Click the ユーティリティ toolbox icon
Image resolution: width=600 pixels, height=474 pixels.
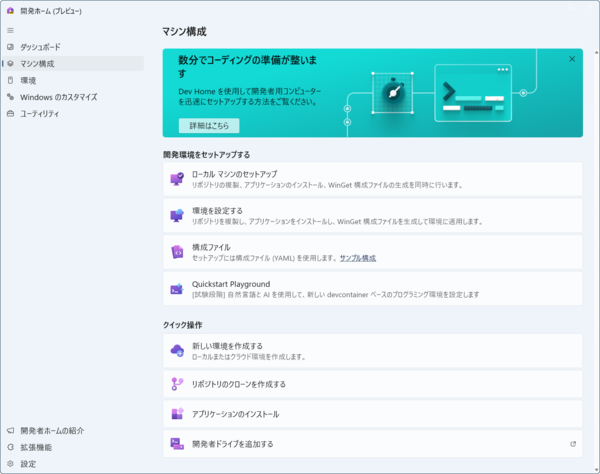[10, 114]
